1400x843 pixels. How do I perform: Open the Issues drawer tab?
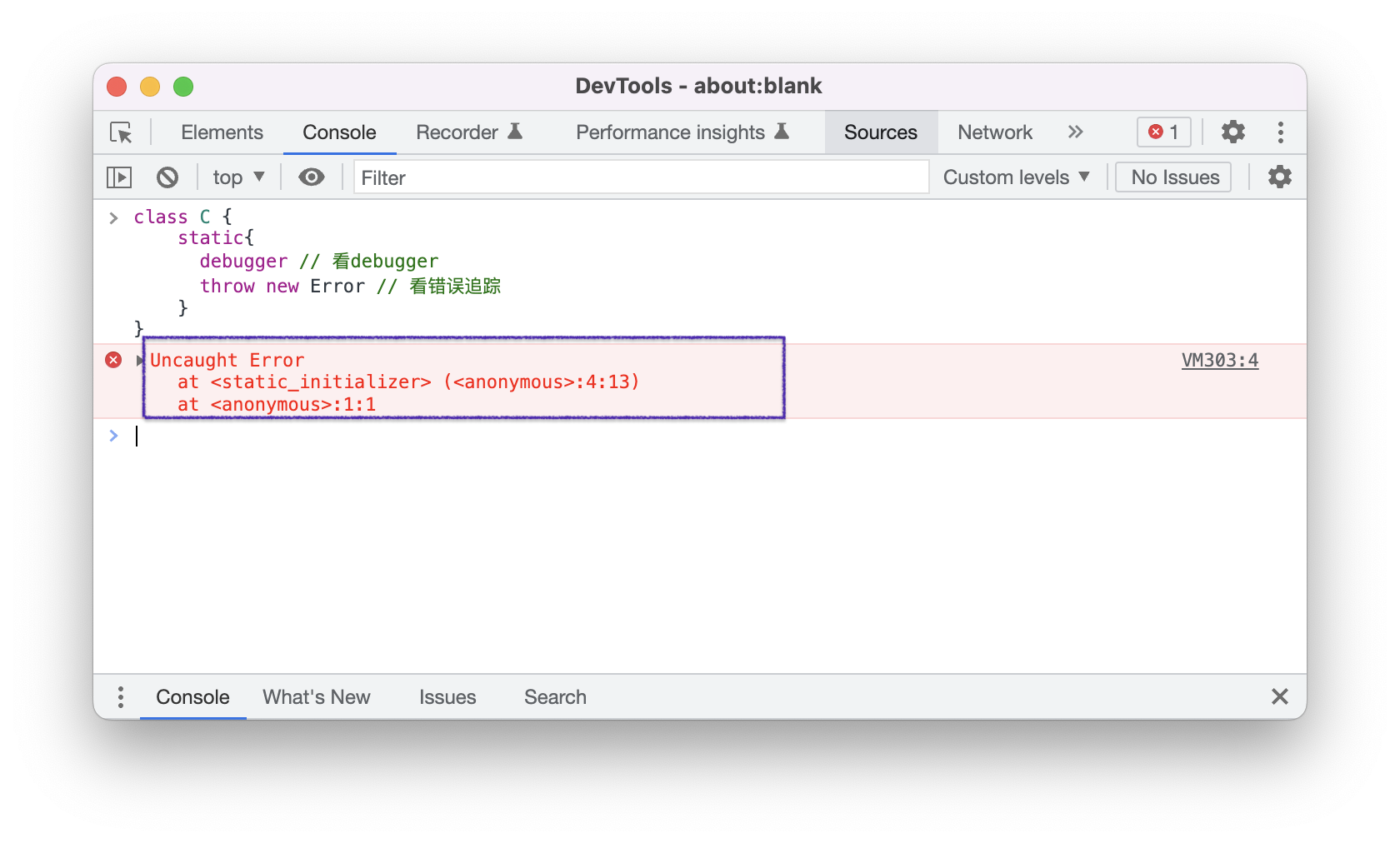pyautogui.click(x=447, y=697)
